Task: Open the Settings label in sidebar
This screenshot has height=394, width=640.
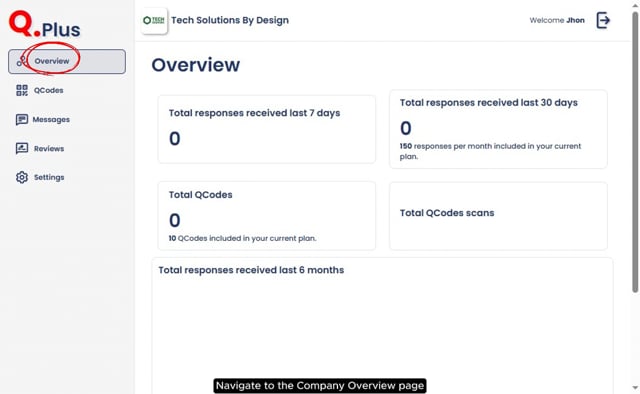Action: coord(49,177)
